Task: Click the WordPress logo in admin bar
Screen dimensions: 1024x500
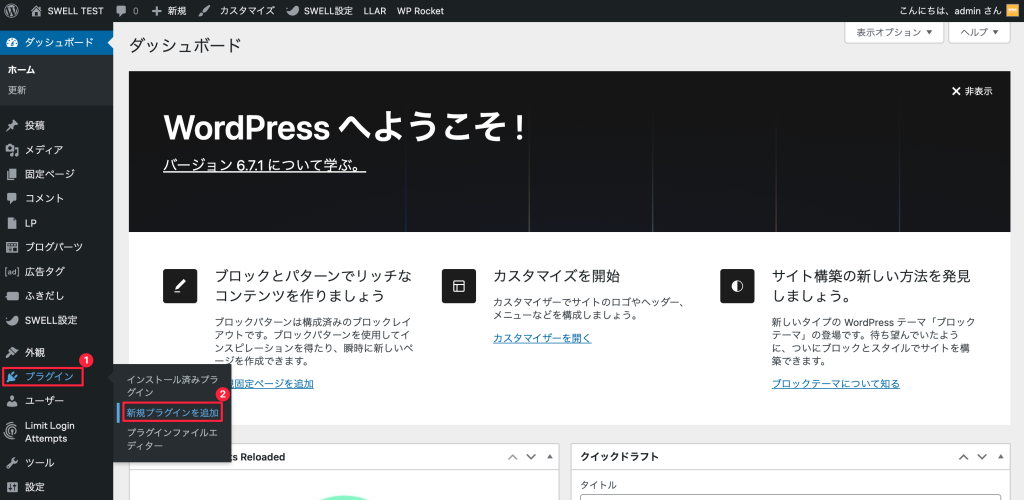Action: pos(12,10)
